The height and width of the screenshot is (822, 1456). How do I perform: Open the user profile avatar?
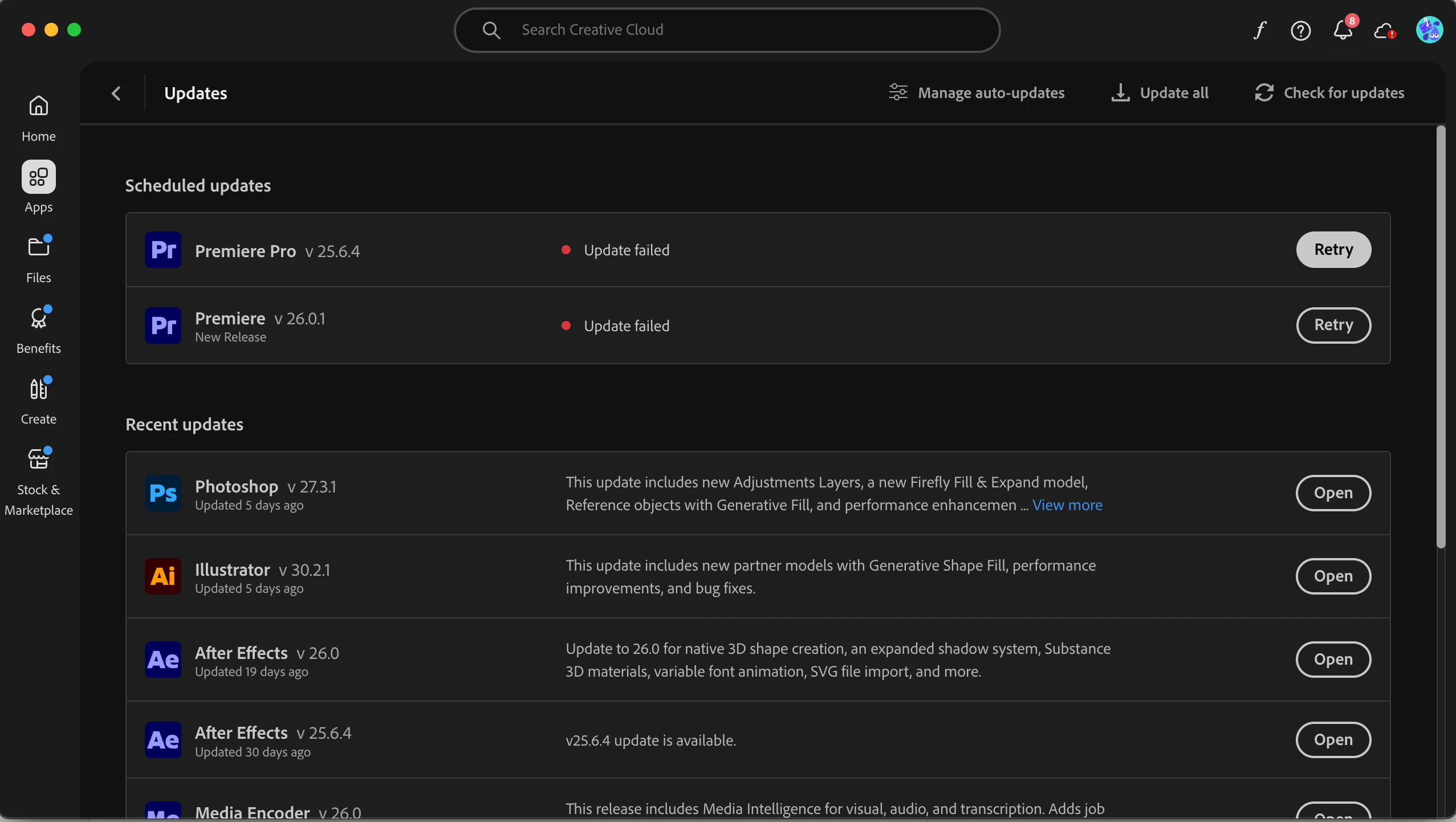coord(1429,30)
